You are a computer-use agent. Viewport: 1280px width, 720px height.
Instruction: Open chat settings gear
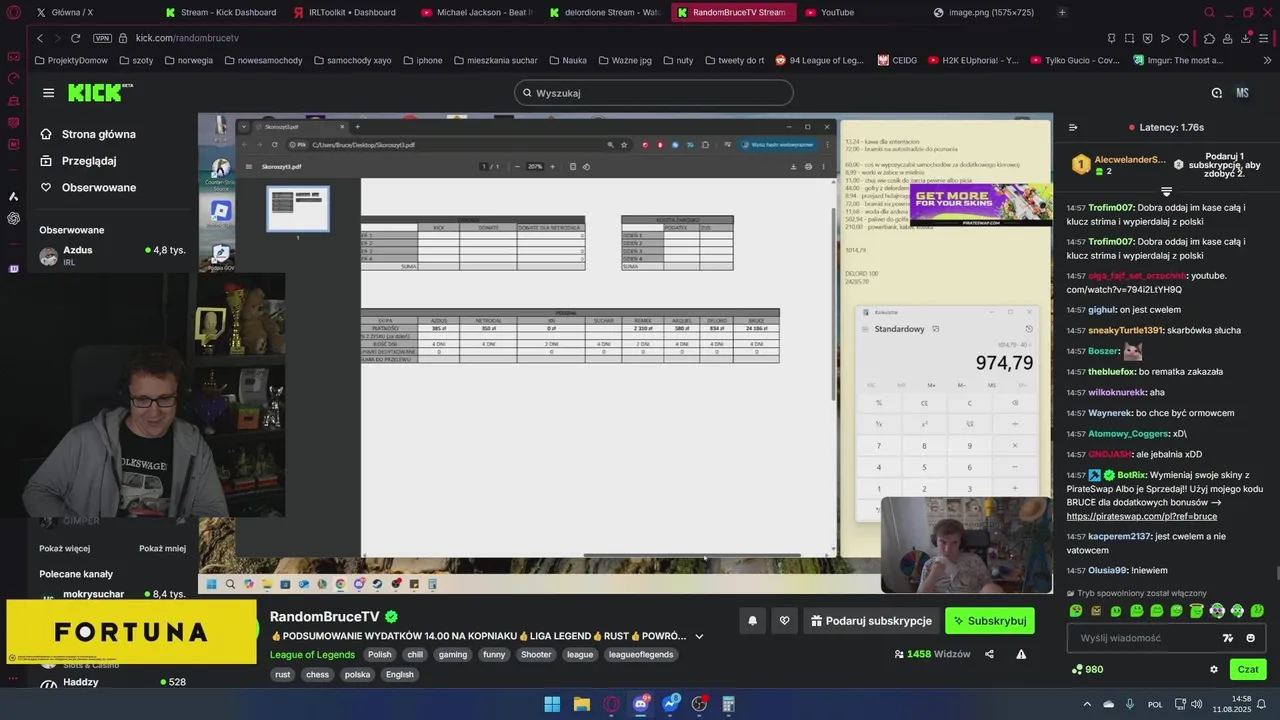1214,670
